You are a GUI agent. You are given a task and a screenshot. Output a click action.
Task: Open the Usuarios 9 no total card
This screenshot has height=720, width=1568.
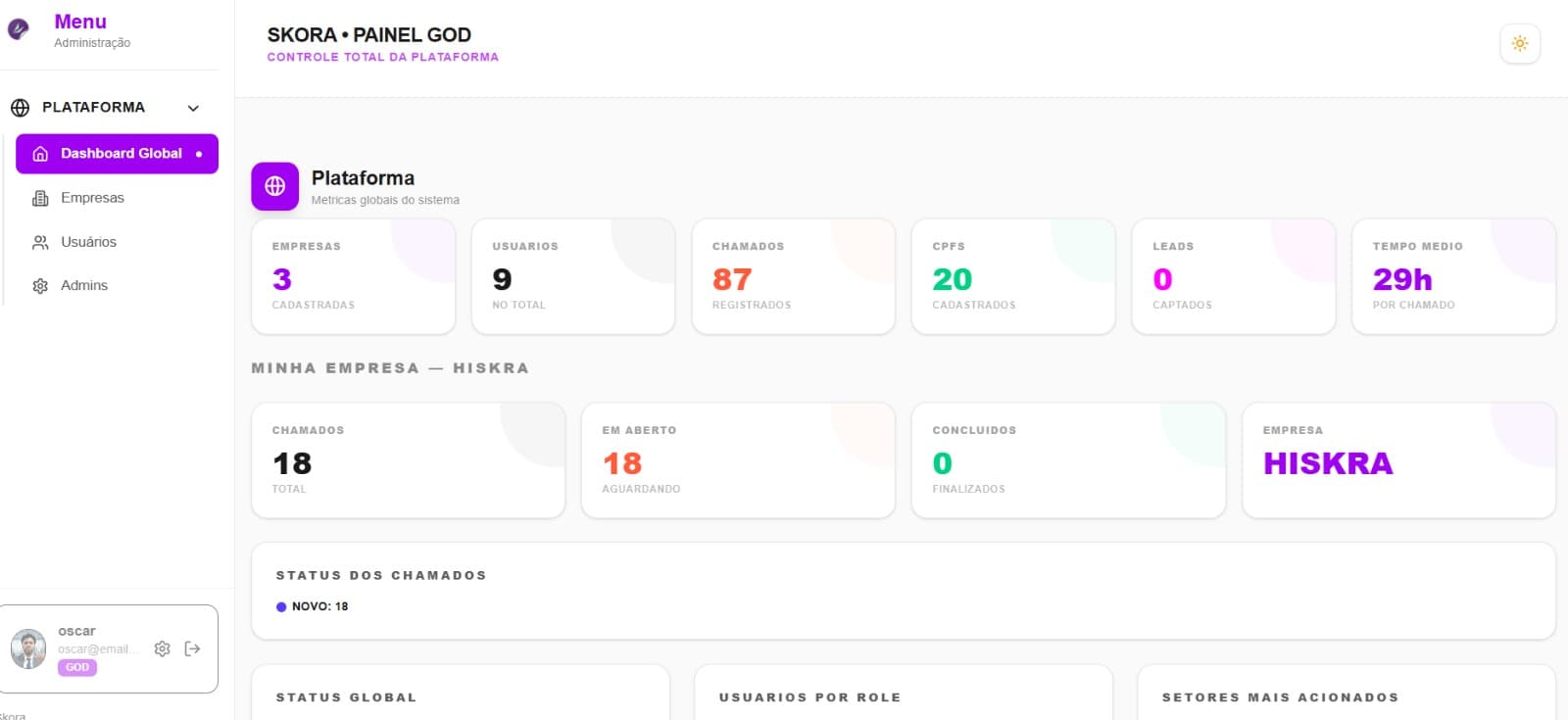573,276
